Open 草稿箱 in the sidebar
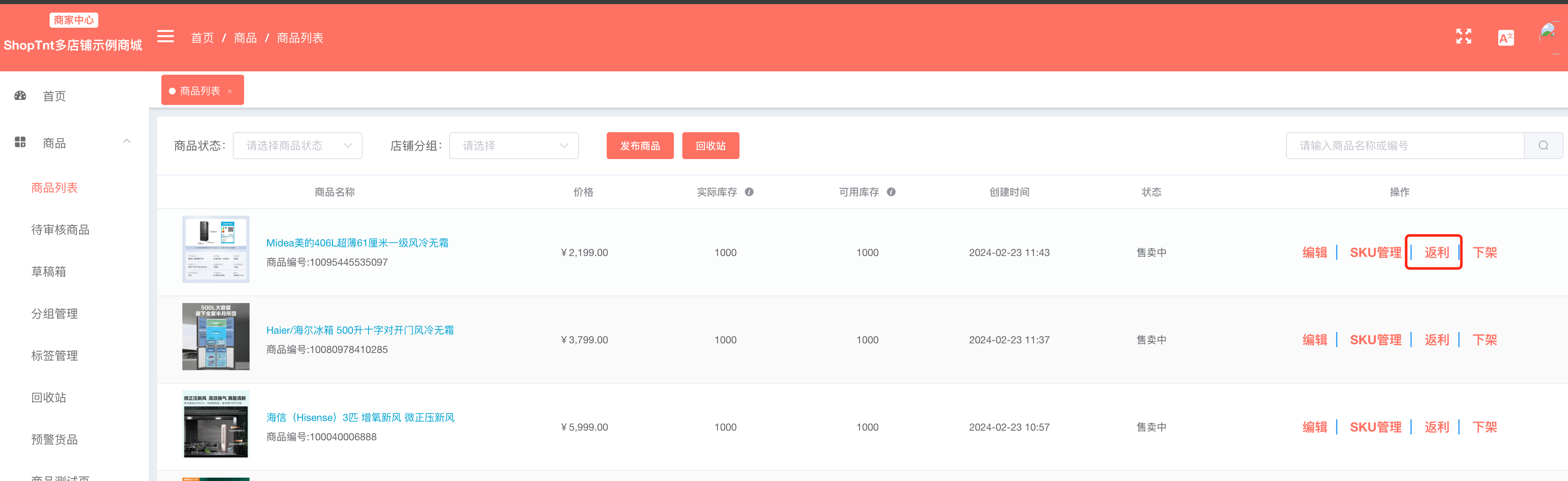The height and width of the screenshot is (481, 1568). [x=49, y=272]
